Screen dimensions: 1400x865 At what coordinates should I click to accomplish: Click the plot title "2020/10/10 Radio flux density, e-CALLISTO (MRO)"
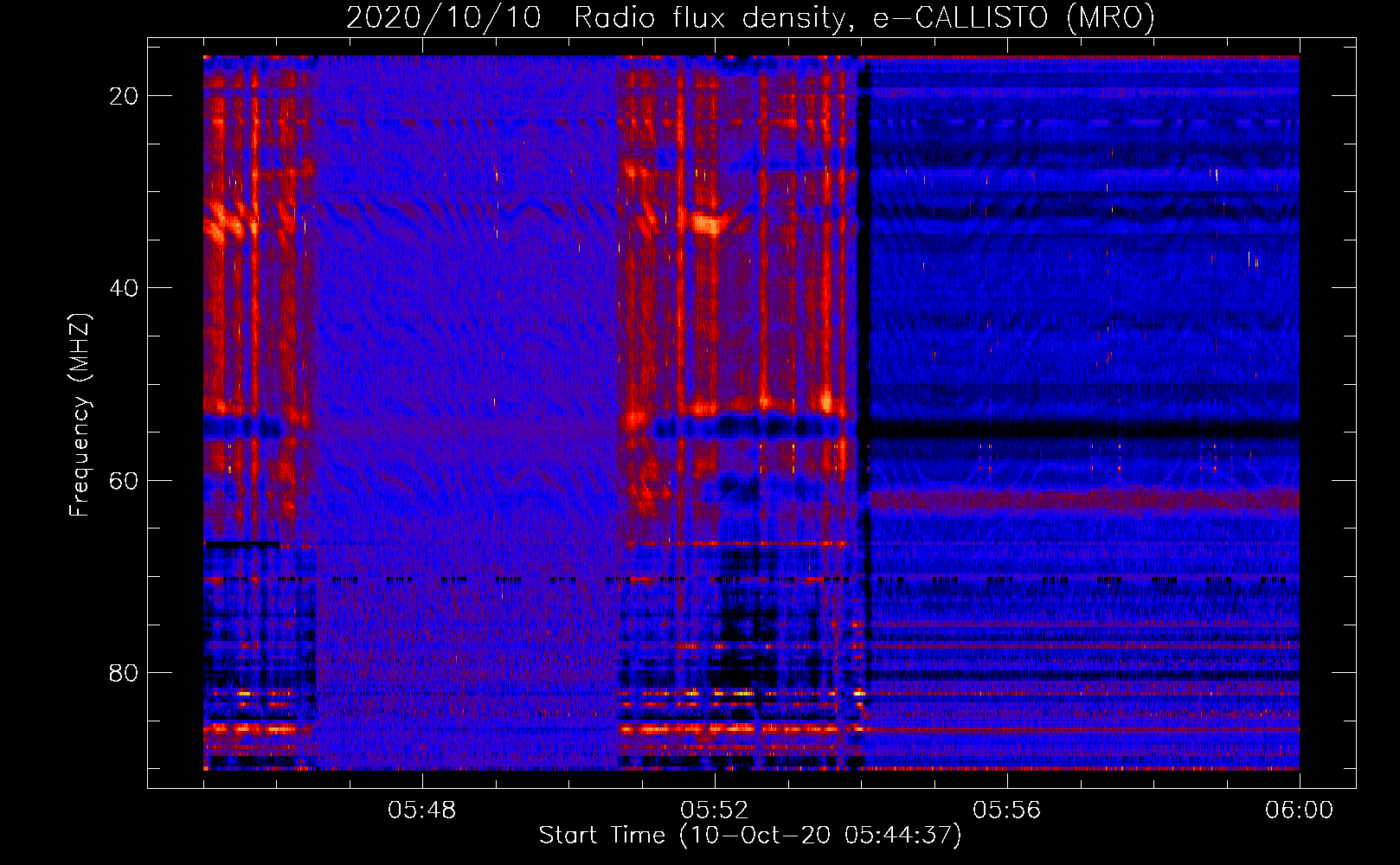750,17
